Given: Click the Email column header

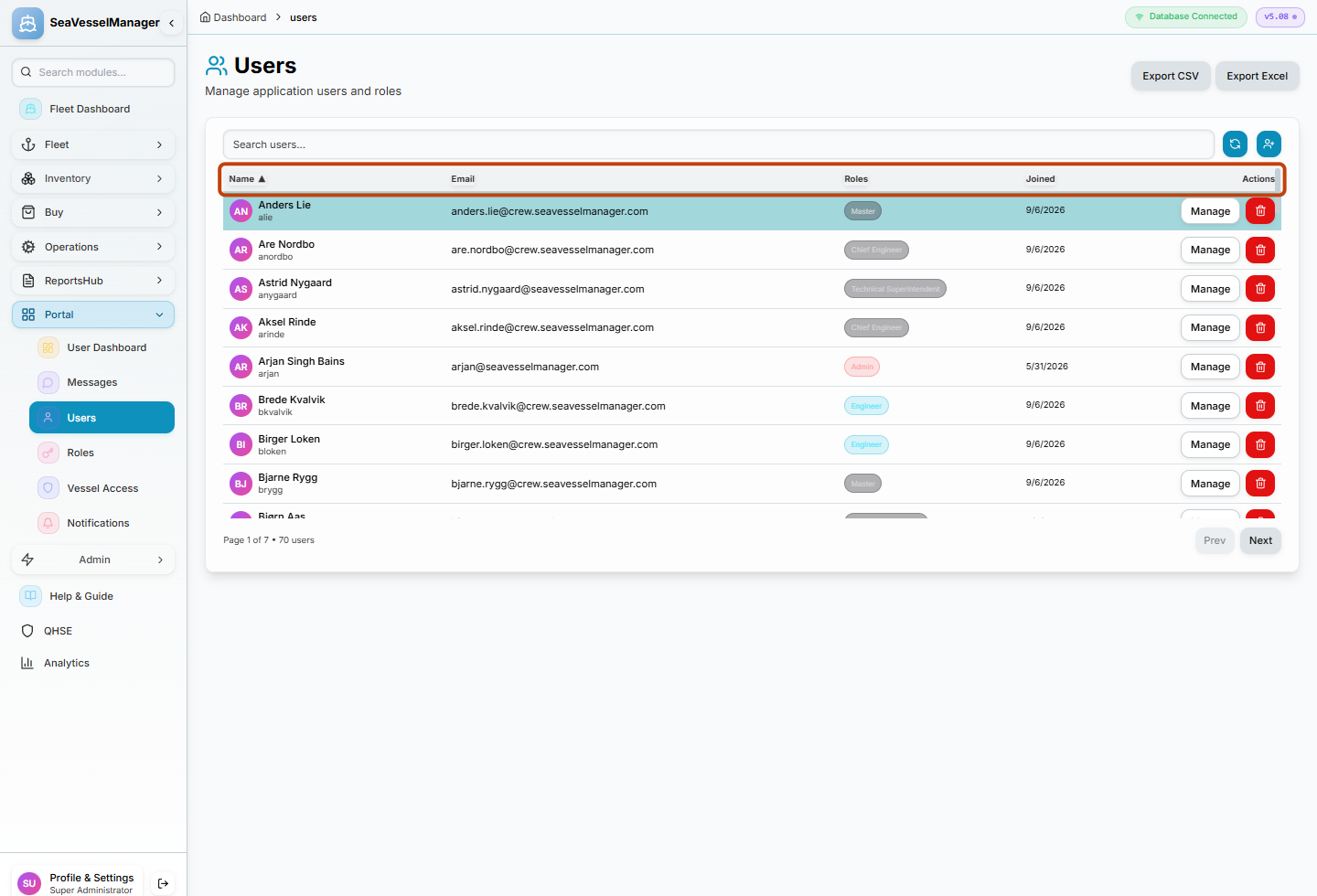Looking at the screenshot, I should pyautogui.click(x=463, y=179).
